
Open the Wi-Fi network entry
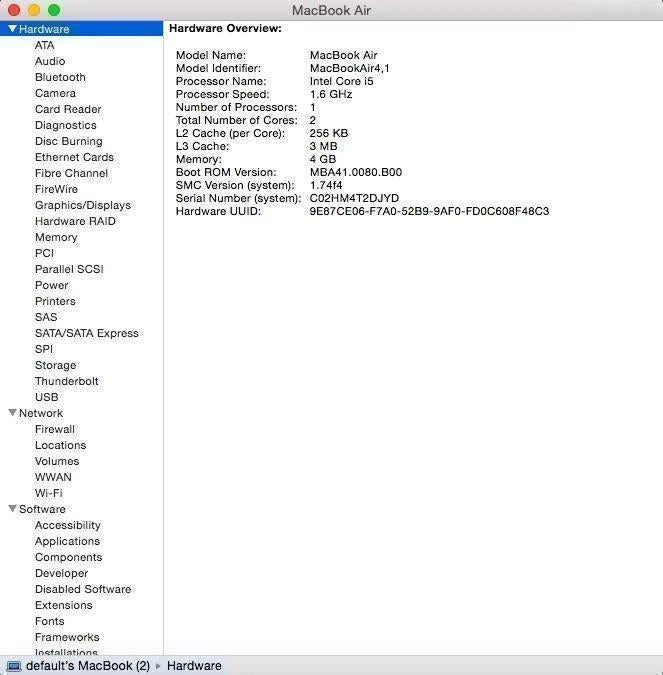click(x=48, y=493)
